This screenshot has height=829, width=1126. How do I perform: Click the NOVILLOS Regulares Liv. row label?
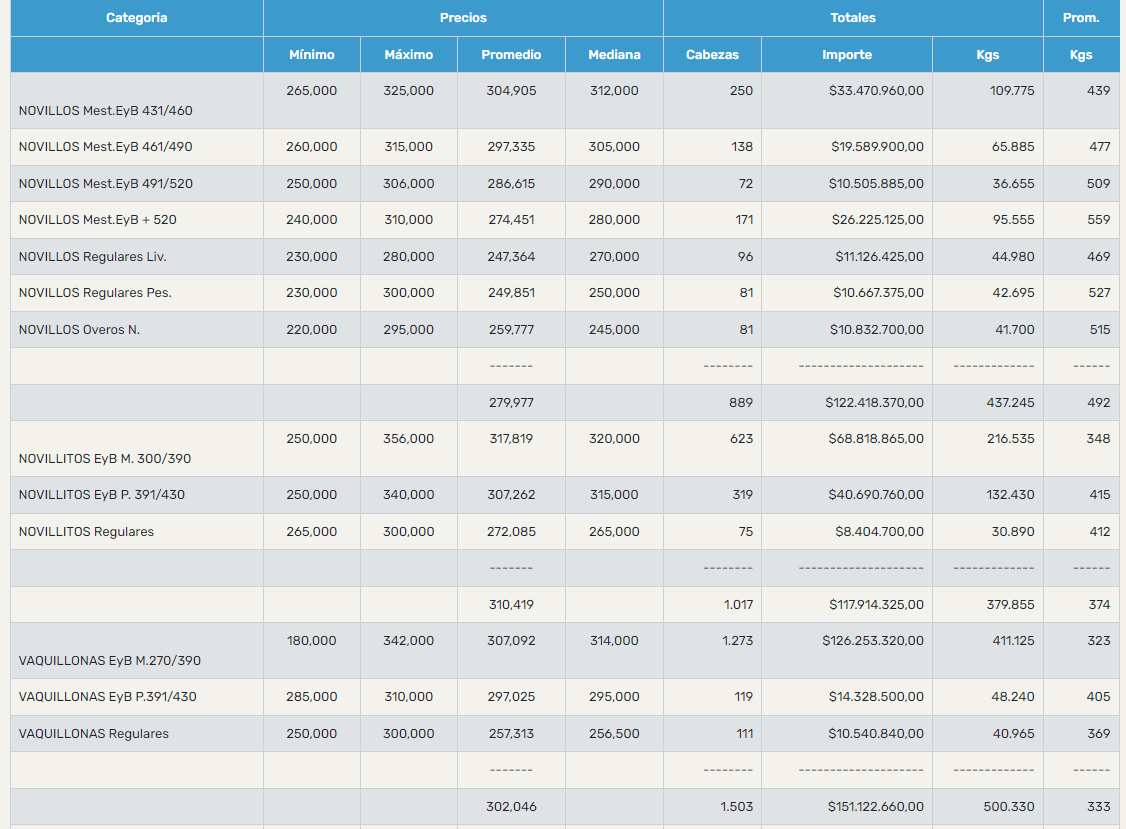point(93,257)
